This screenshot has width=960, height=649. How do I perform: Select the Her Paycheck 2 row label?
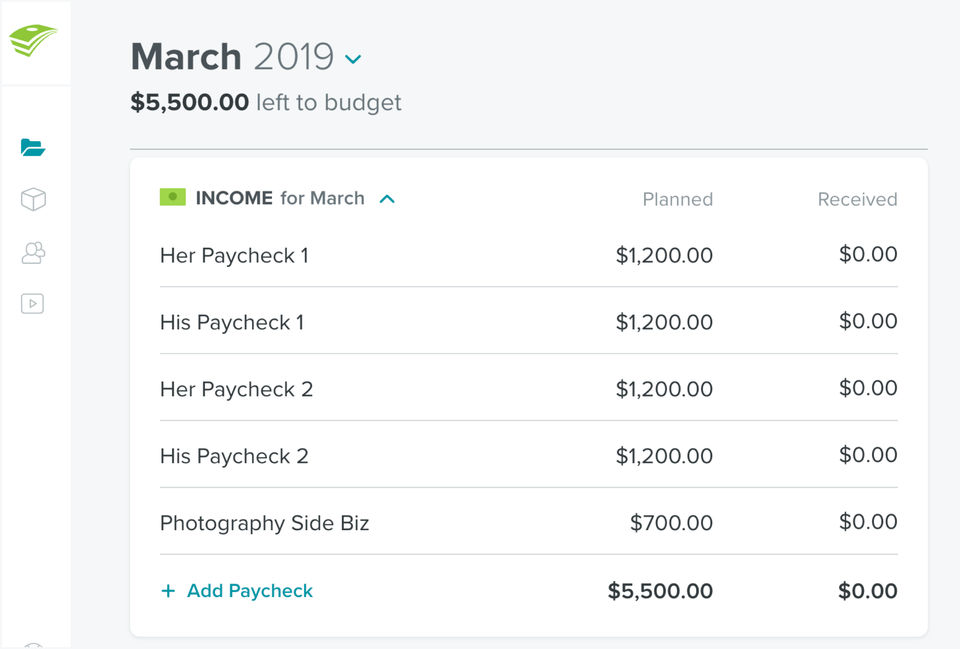pos(236,389)
